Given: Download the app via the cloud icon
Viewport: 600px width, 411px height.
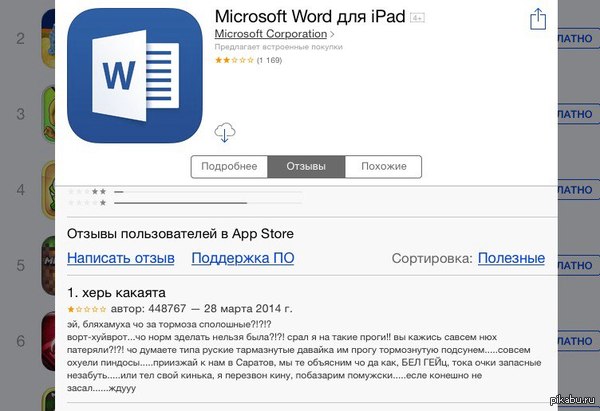Looking at the screenshot, I should pos(225,132).
